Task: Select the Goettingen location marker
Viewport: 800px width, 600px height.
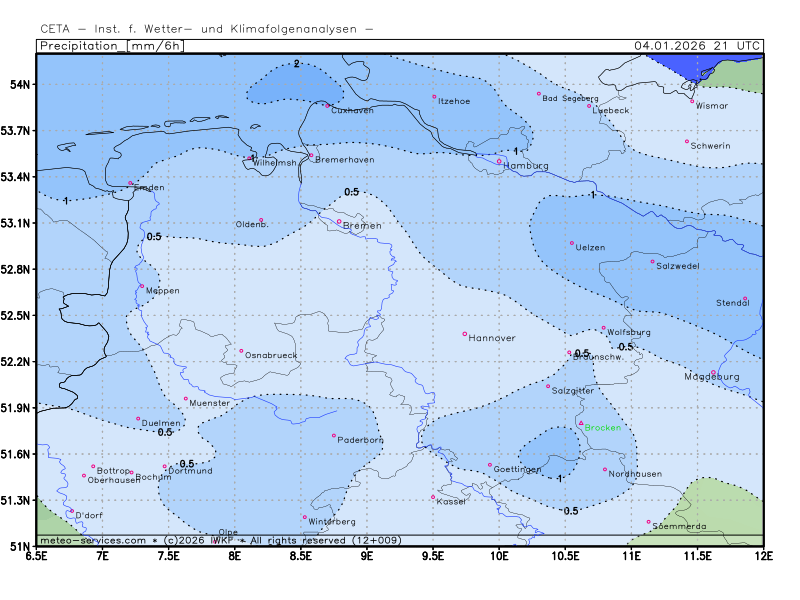Action: pos(490,465)
